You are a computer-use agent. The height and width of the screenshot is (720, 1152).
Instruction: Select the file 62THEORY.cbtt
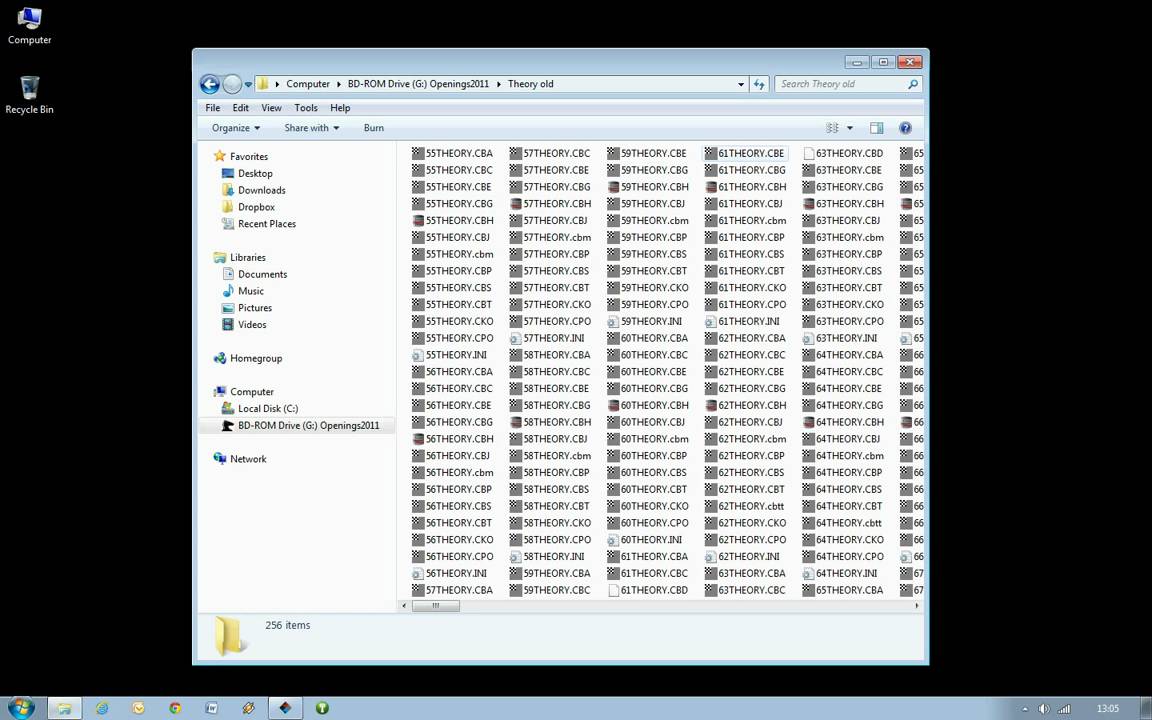[744, 506]
